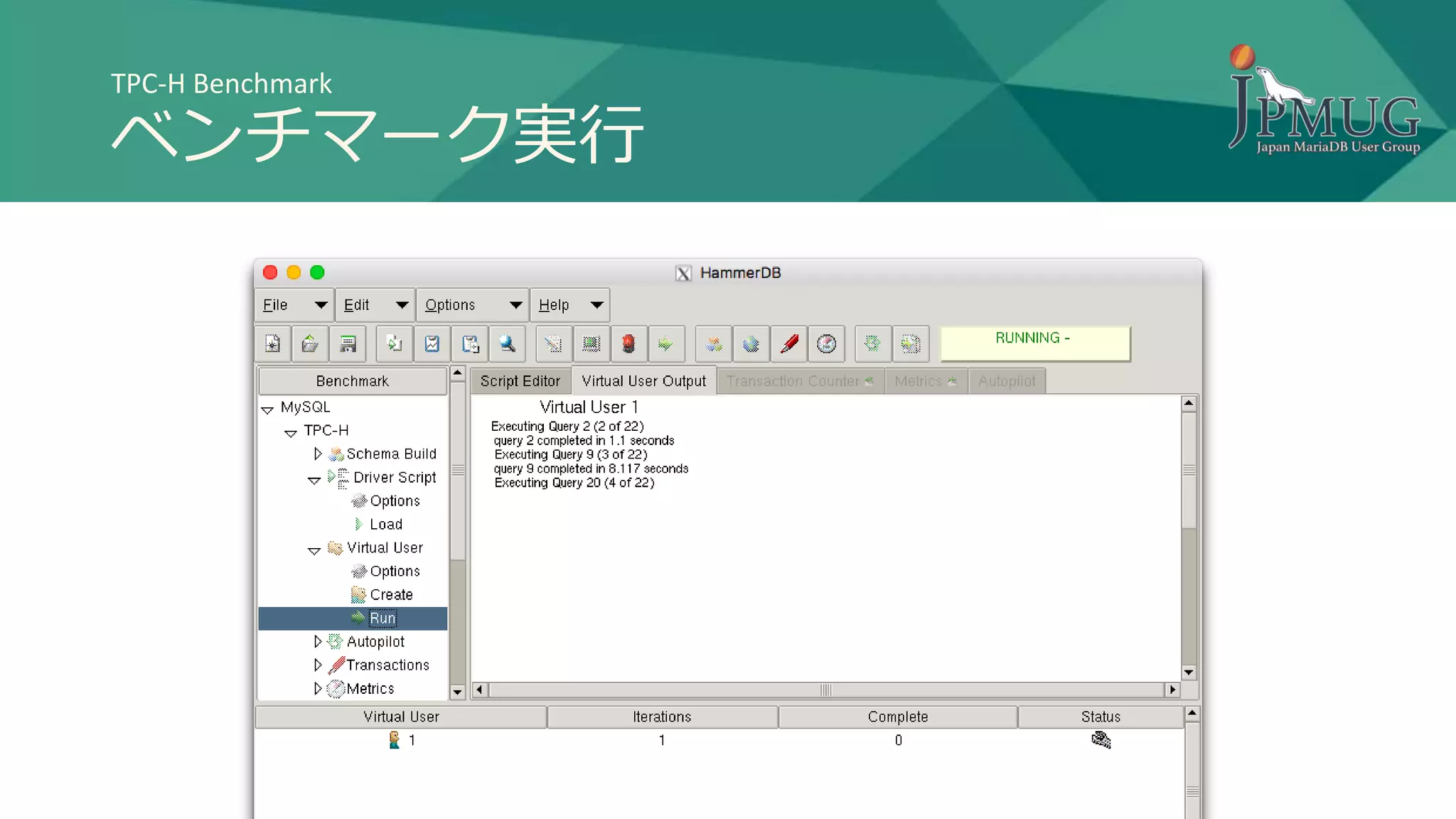Click the red Transaction Counter pencil icon
Screen dimensions: 1456x819
coord(789,344)
